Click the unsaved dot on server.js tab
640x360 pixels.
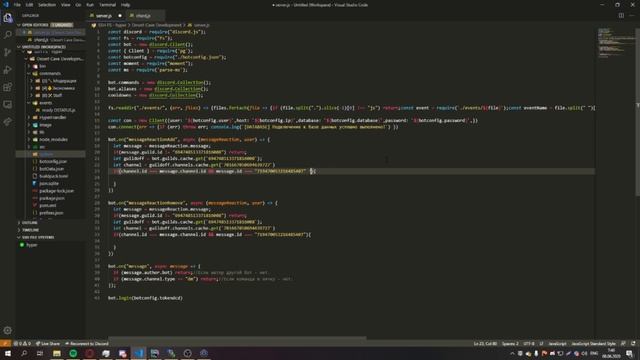coord(120,16)
